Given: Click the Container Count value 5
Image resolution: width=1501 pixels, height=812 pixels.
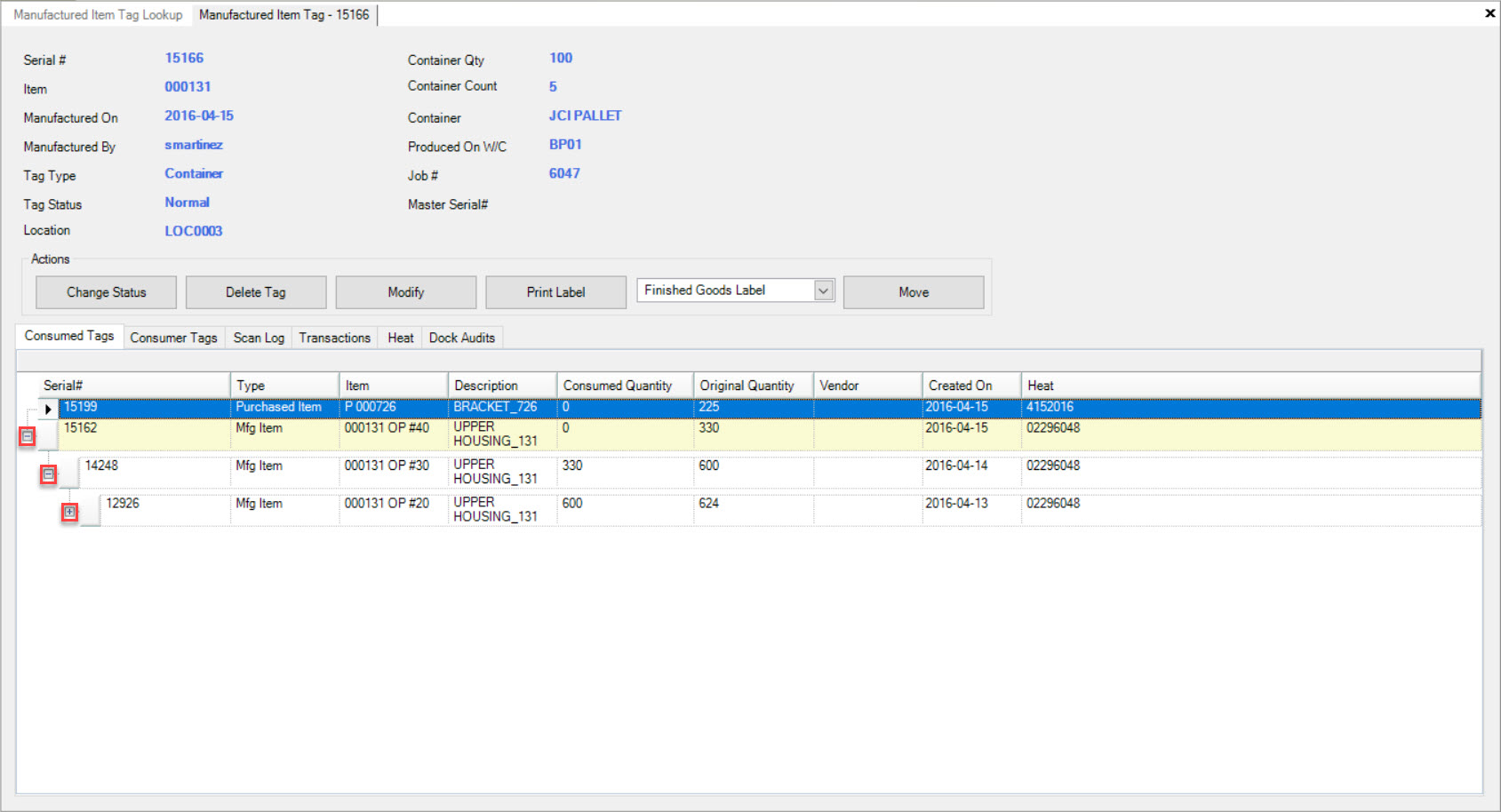Looking at the screenshot, I should pos(553,87).
